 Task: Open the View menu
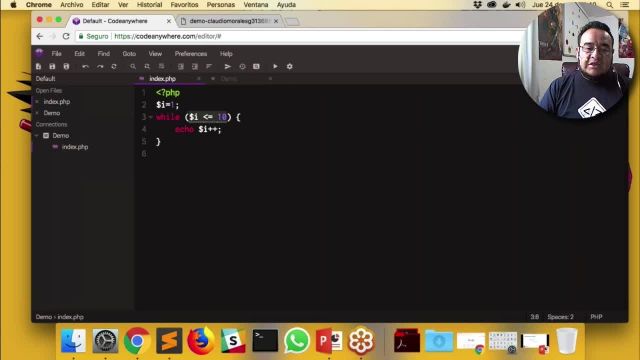[155, 53]
